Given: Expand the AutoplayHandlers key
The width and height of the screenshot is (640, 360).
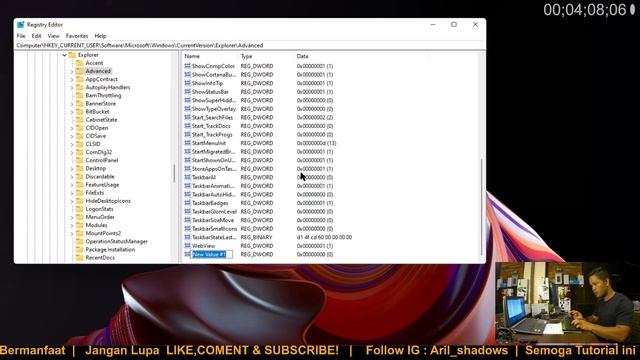Looking at the screenshot, I should coord(72,88).
